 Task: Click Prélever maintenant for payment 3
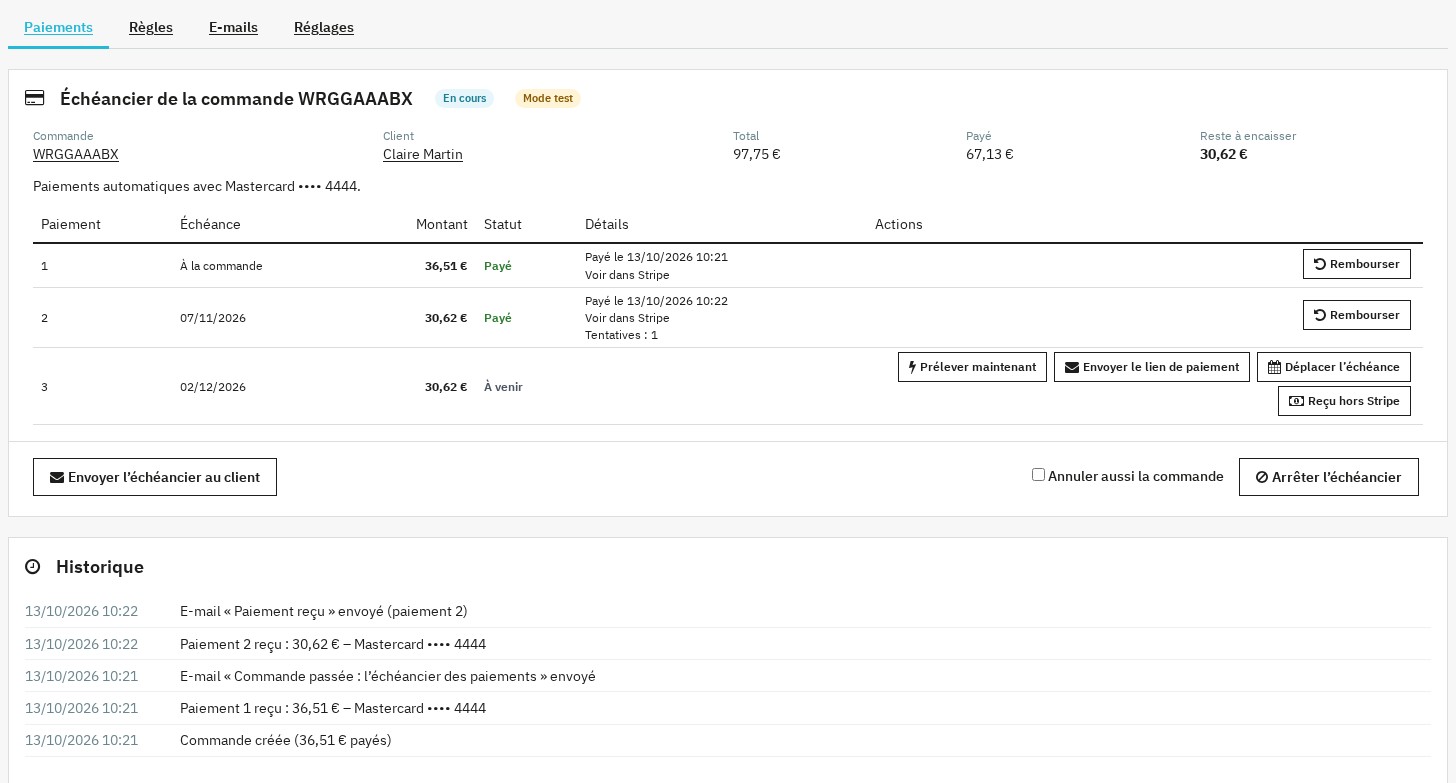[x=972, y=367]
